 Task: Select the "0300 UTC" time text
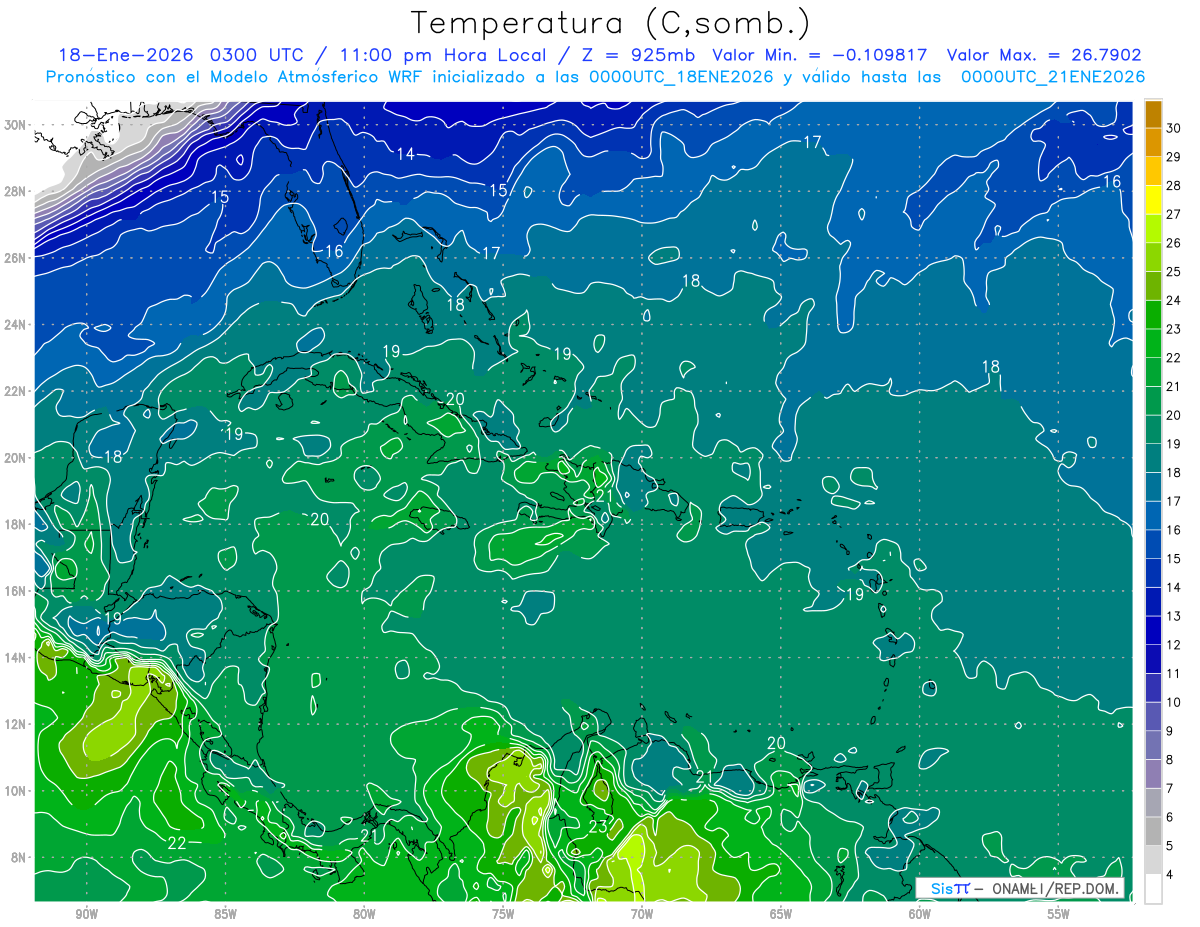(x=258, y=55)
